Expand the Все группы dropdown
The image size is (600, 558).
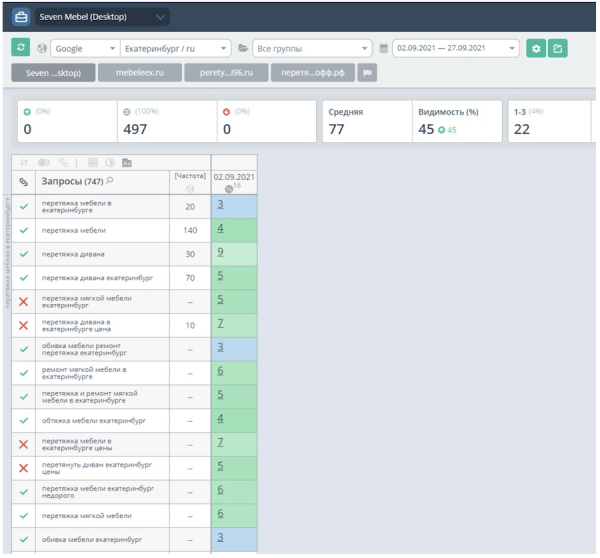[312, 48]
